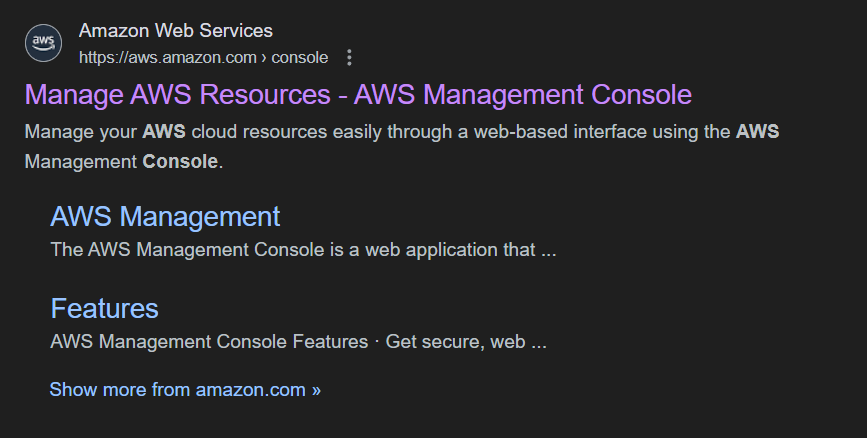This screenshot has width=867, height=438.
Task: Click the 'Get secure, web' snippet text
Action: click(455, 342)
